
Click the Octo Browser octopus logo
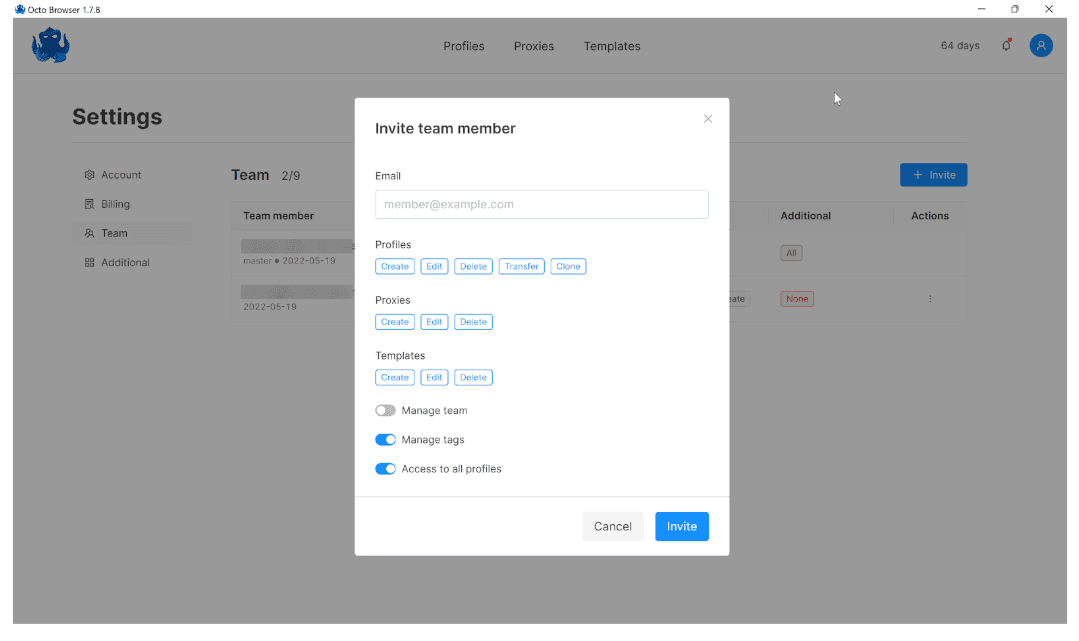click(50, 46)
